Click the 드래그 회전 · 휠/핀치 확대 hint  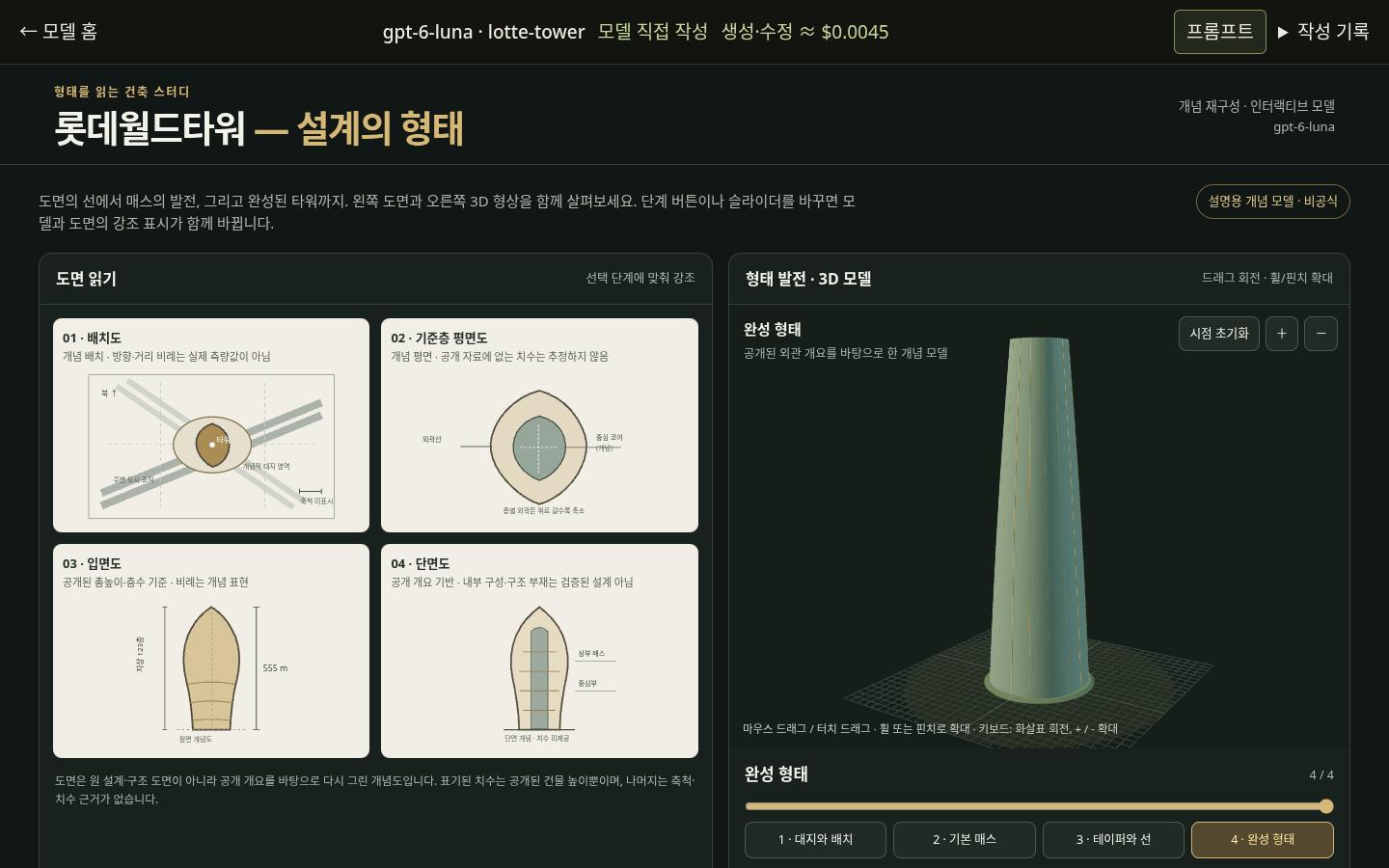(x=1267, y=278)
